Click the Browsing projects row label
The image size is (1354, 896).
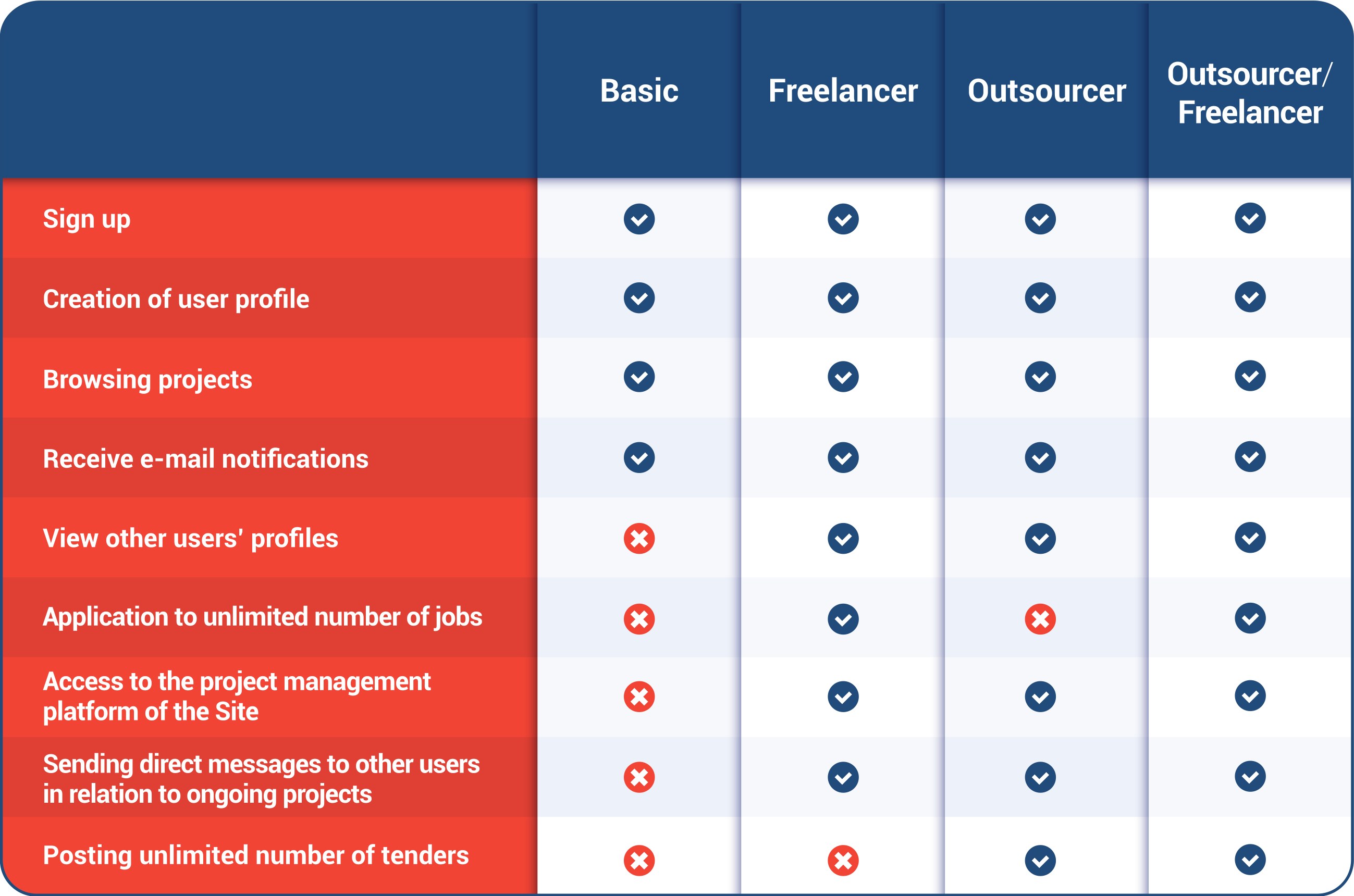pos(147,379)
